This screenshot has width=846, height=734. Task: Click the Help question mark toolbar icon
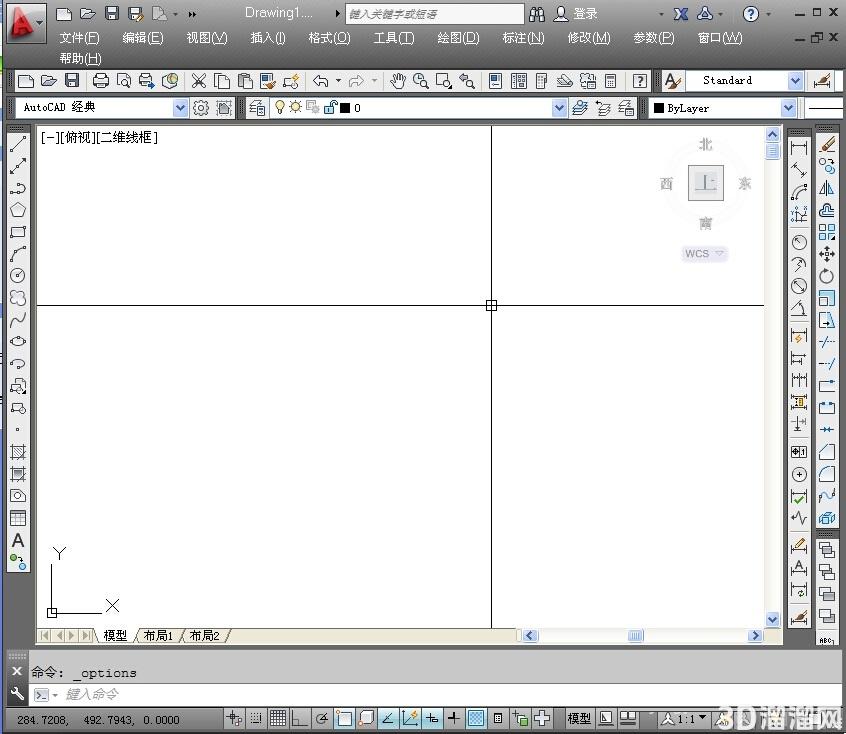click(639, 81)
